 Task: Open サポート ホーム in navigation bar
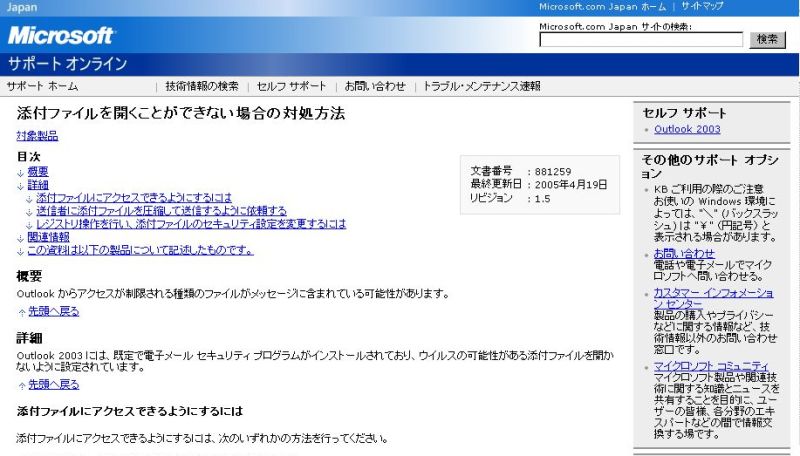point(42,86)
